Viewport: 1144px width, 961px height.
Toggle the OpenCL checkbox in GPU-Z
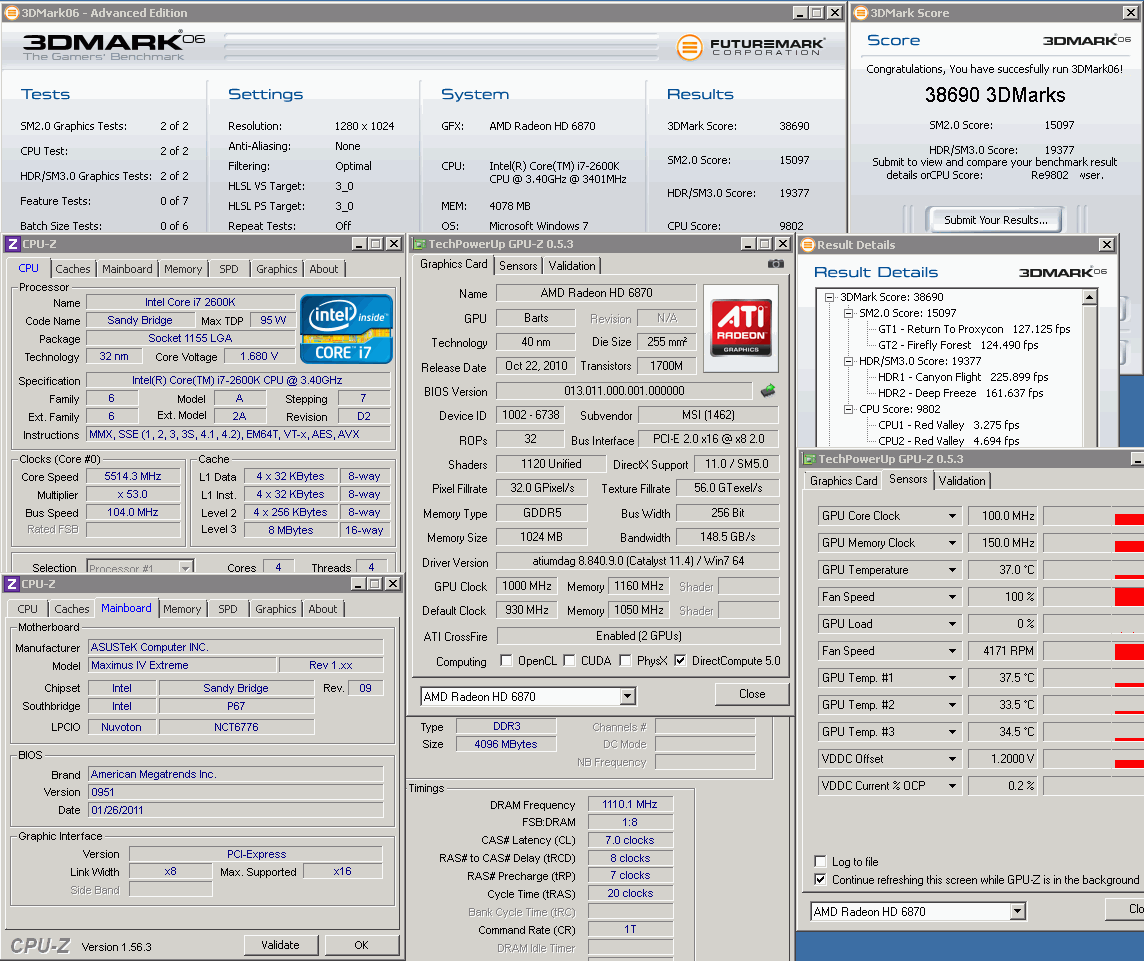click(506, 660)
